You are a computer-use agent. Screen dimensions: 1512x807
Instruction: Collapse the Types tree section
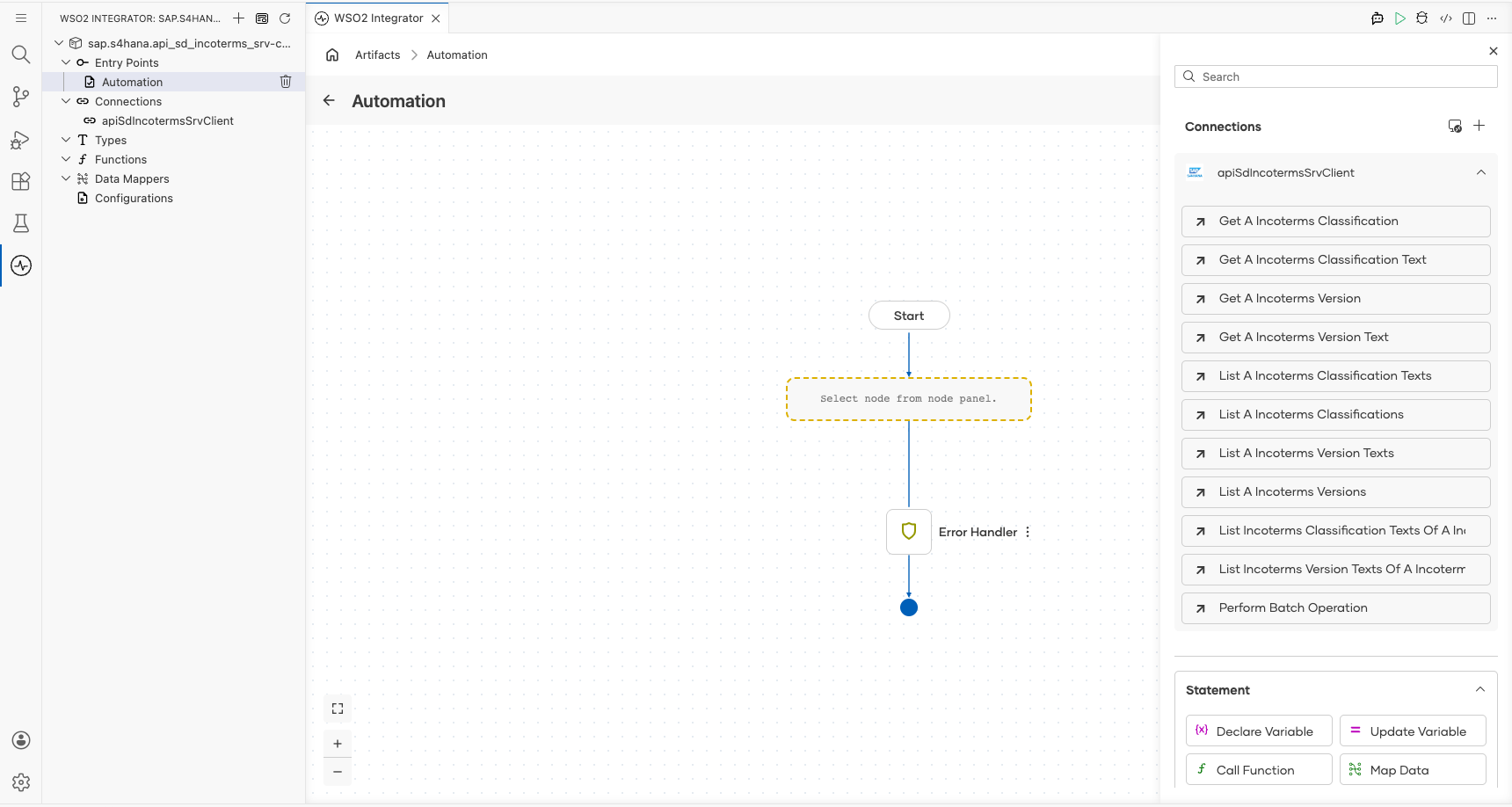pyautogui.click(x=66, y=140)
